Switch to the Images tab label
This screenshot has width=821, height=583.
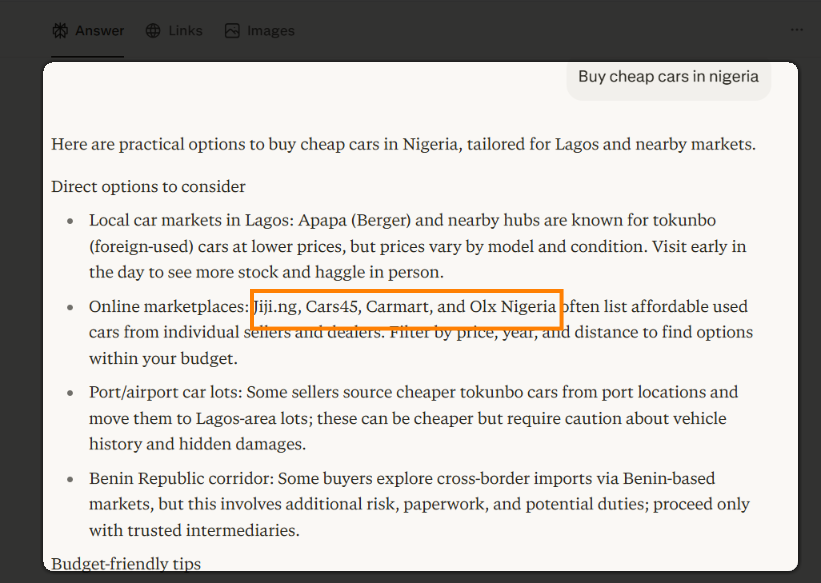[x=271, y=31]
